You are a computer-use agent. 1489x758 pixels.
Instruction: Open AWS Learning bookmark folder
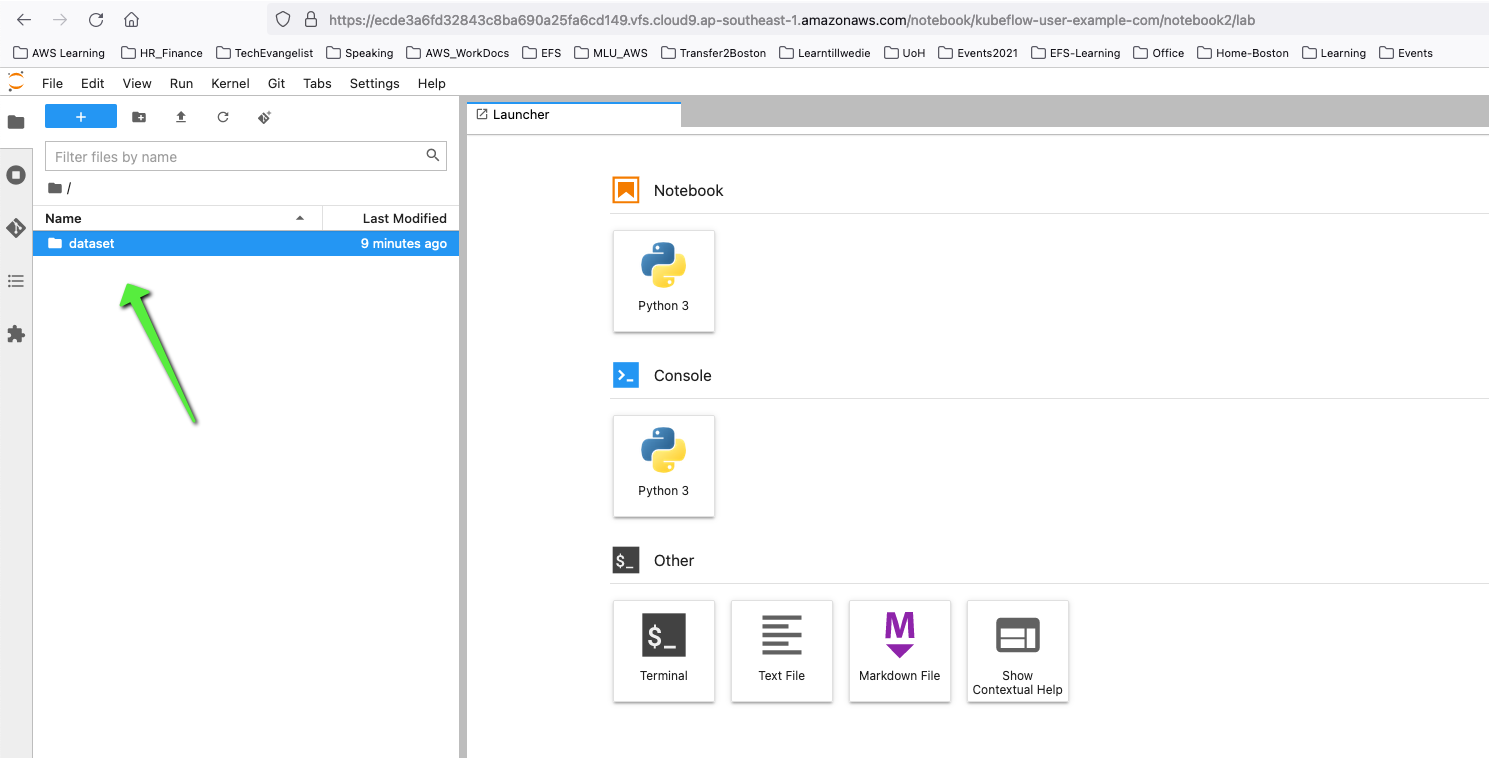tap(59, 53)
